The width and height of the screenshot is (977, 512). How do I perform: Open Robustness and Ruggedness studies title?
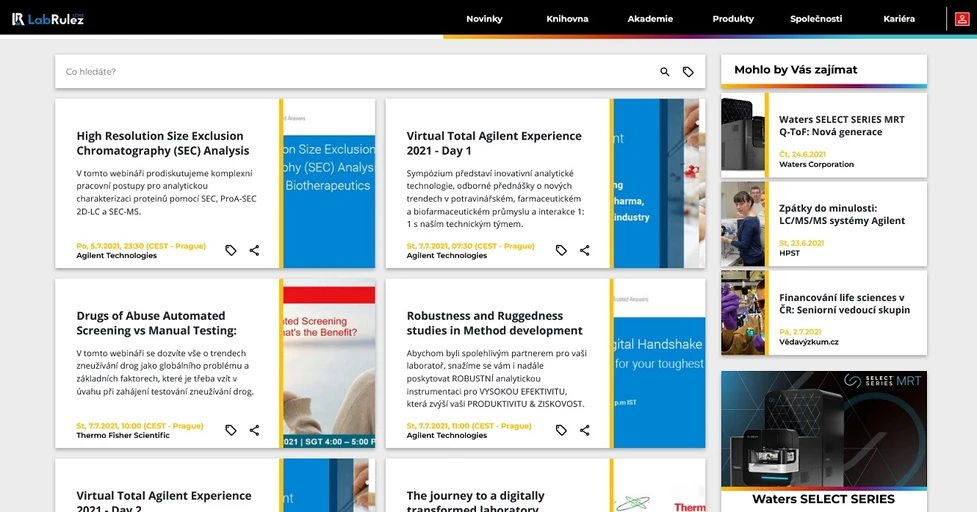[494, 323]
